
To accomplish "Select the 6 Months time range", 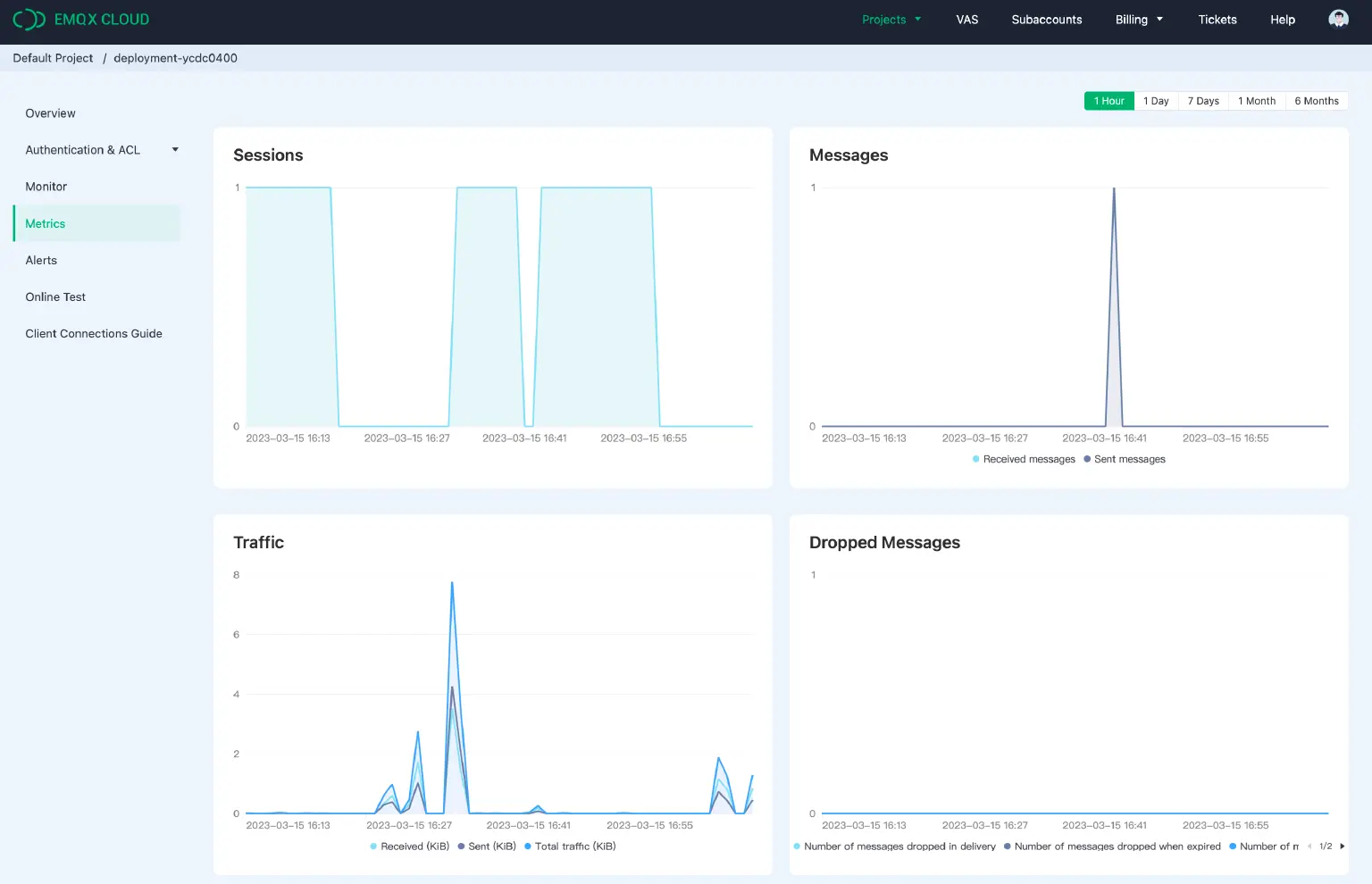I will (1317, 100).
